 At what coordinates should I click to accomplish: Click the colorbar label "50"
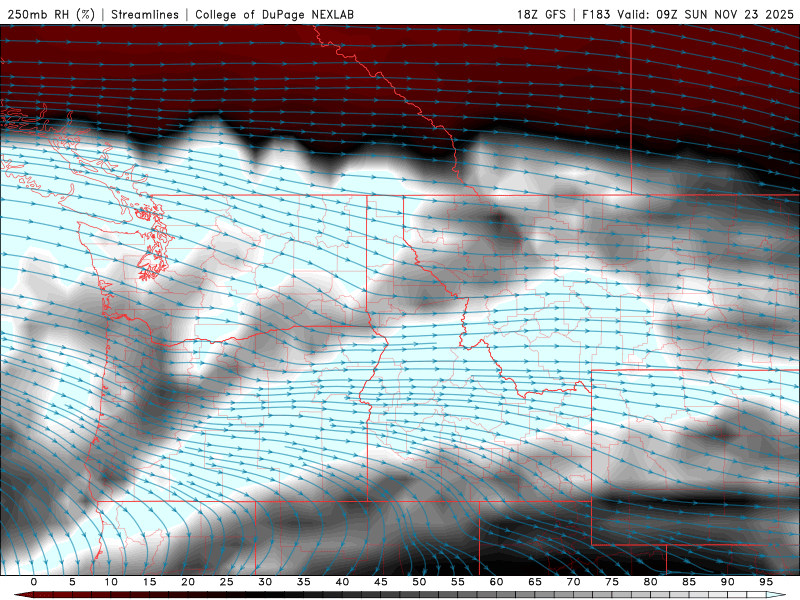(419, 582)
